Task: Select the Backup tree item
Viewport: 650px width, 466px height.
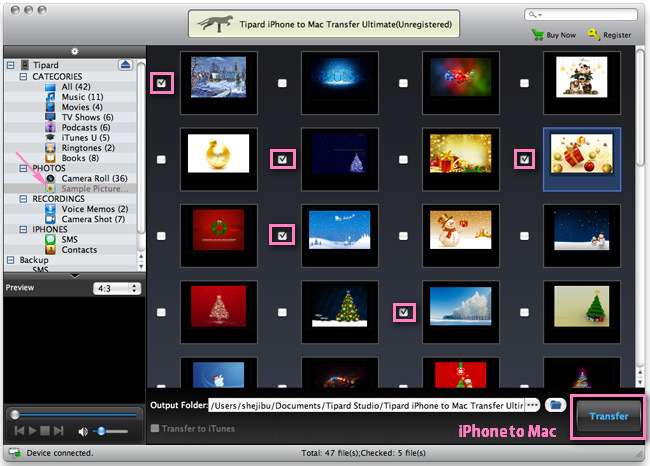Action: click(34, 260)
